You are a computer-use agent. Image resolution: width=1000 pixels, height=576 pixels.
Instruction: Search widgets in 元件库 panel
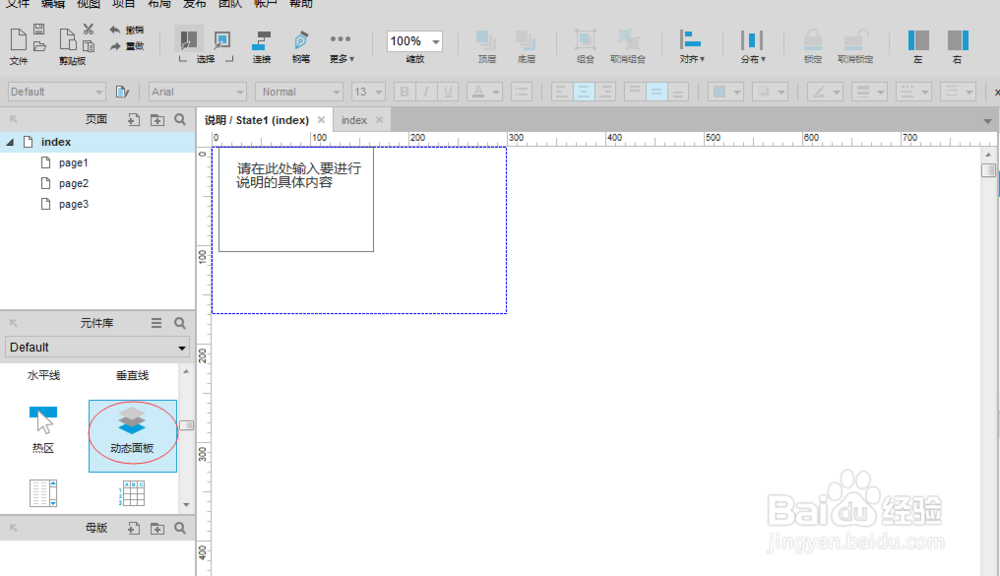coord(180,323)
